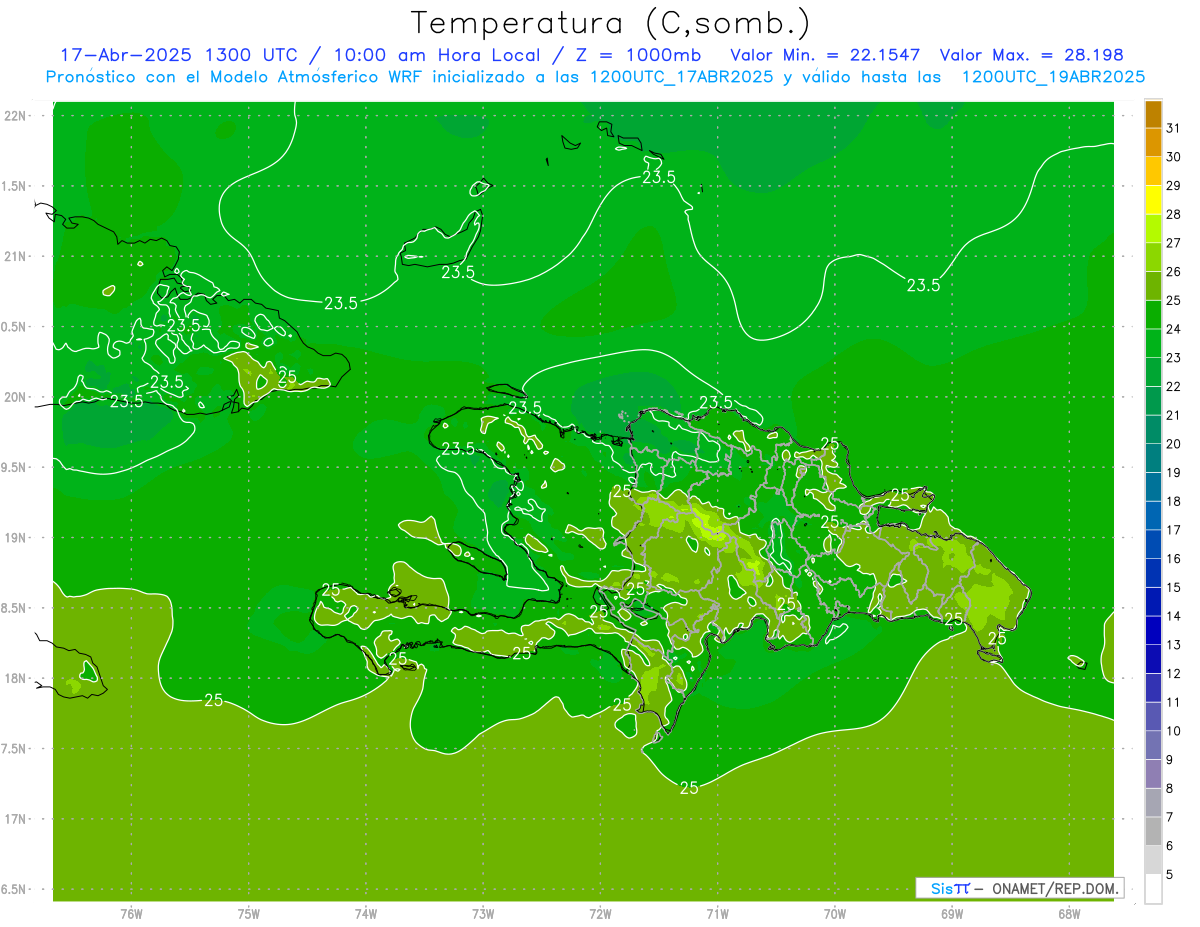
Task: Click the dark orange swatch above legend value 31
Action: [x=1153, y=114]
